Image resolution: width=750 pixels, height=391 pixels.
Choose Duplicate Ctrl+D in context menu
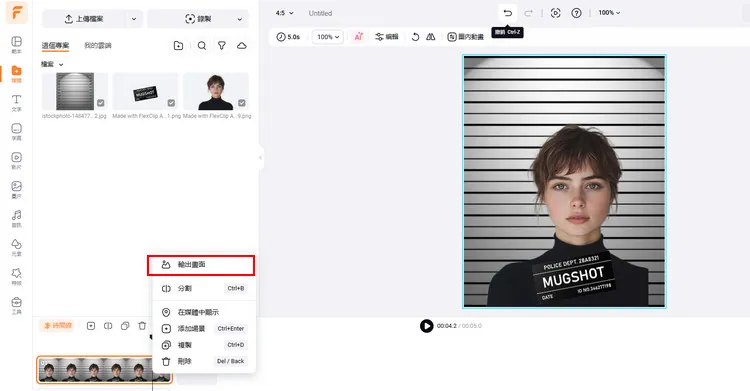point(204,345)
